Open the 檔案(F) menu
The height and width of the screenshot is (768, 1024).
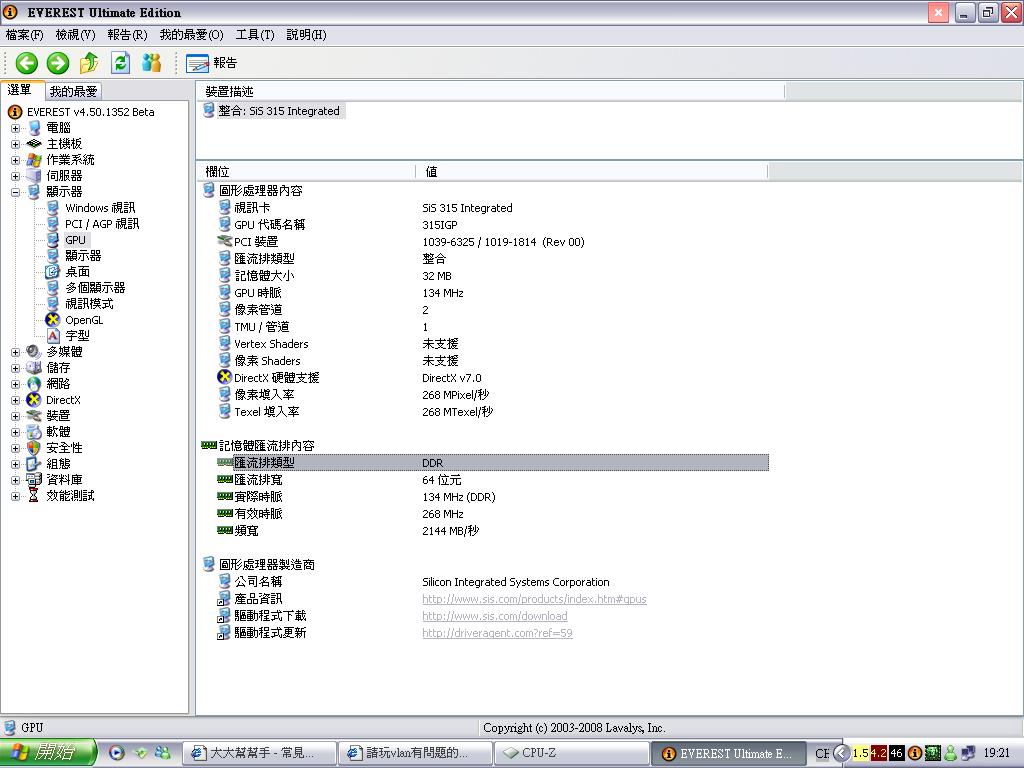pyautogui.click(x=25, y=35)
